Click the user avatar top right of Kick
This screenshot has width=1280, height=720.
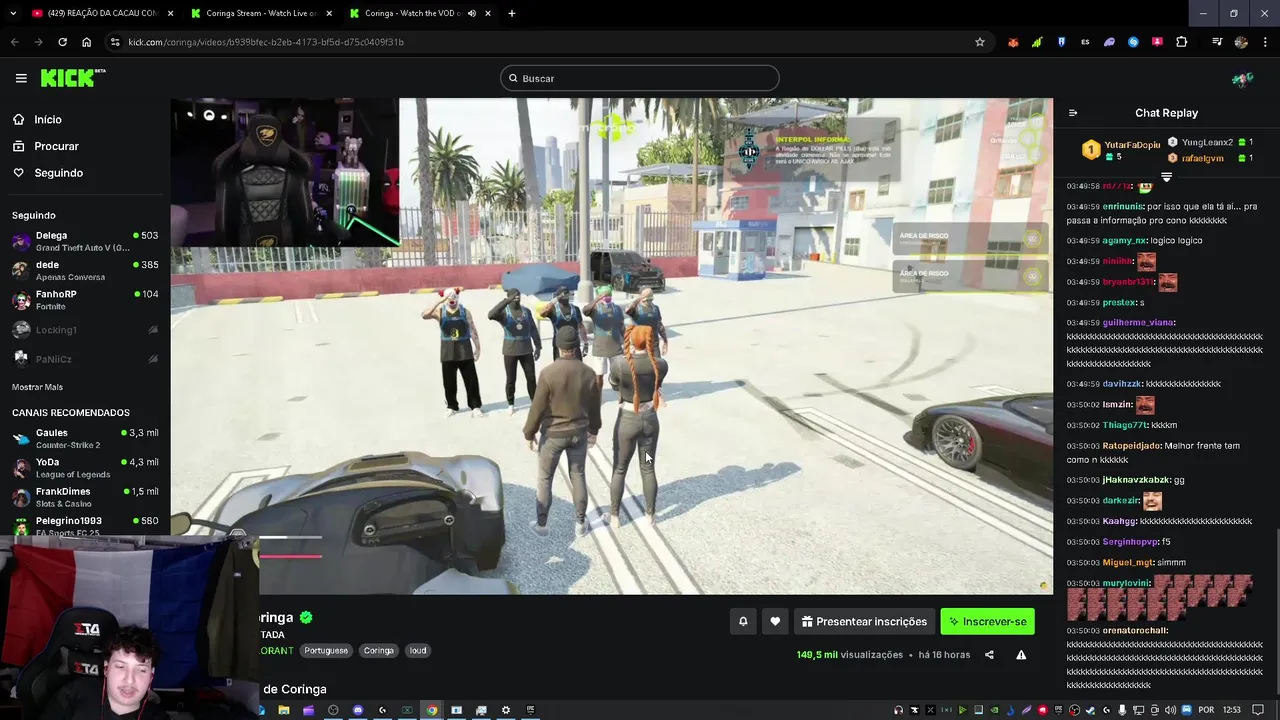[1242, 78]
